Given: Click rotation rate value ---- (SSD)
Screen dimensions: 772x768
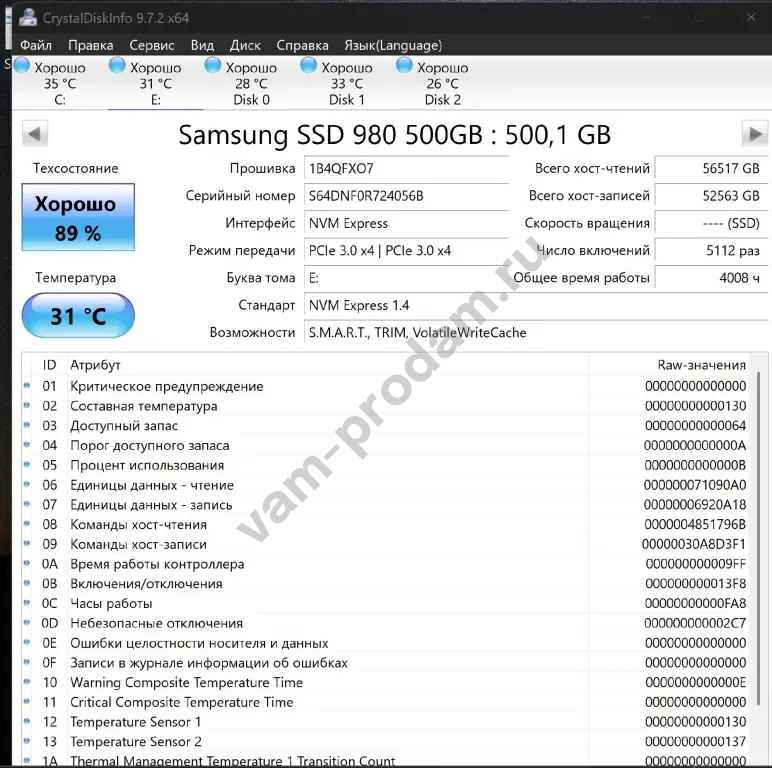Looking at the screenshot, I should 711,224.
